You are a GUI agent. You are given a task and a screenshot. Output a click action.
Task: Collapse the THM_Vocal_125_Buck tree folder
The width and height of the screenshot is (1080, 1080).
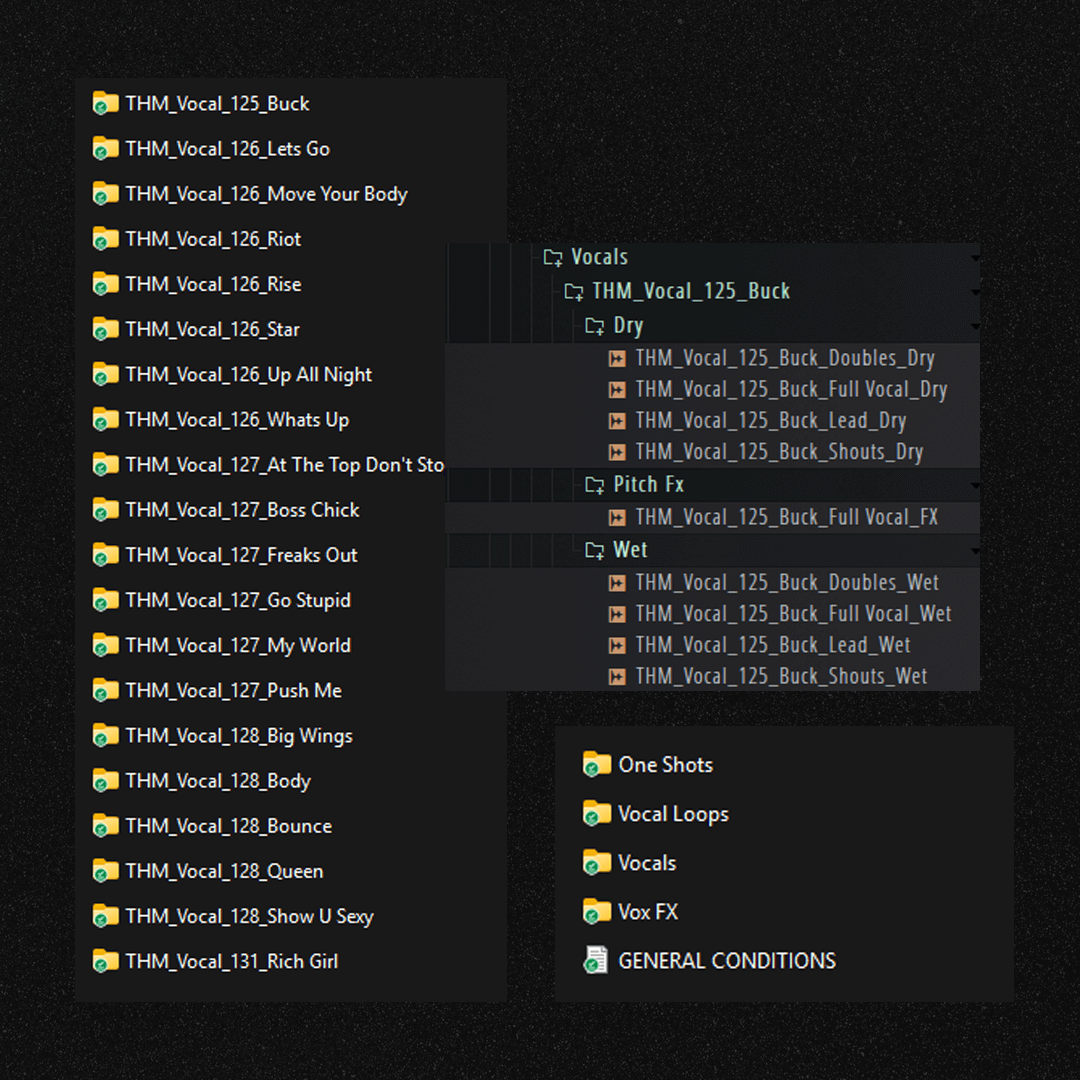coord(574,292)
